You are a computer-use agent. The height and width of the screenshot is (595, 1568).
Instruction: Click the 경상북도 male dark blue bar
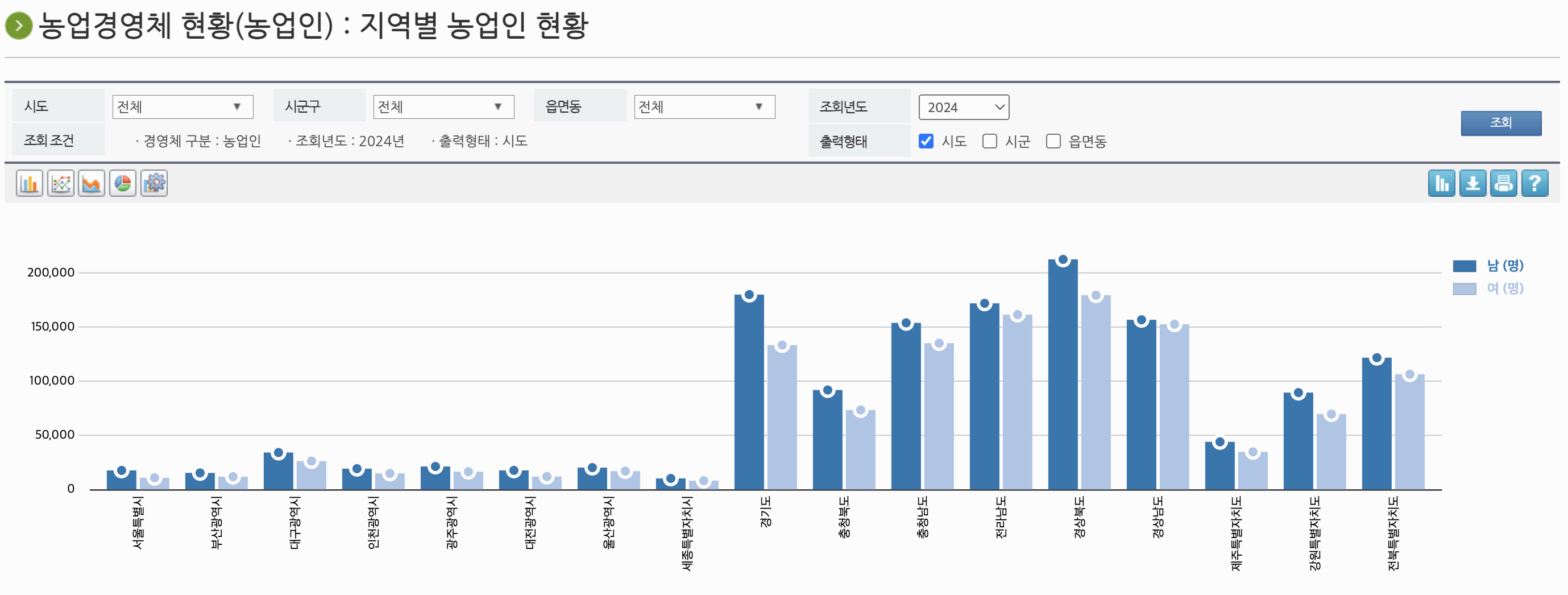click(1063, 374)
